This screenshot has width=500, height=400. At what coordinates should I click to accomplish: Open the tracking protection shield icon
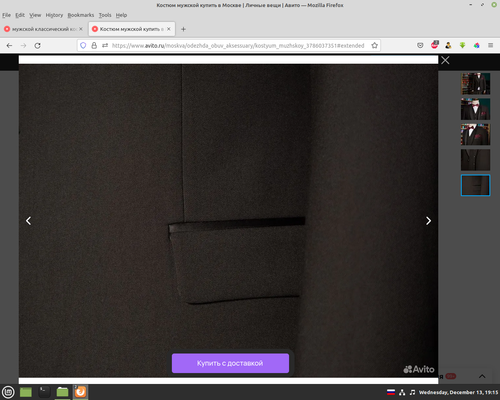point(83,45)
